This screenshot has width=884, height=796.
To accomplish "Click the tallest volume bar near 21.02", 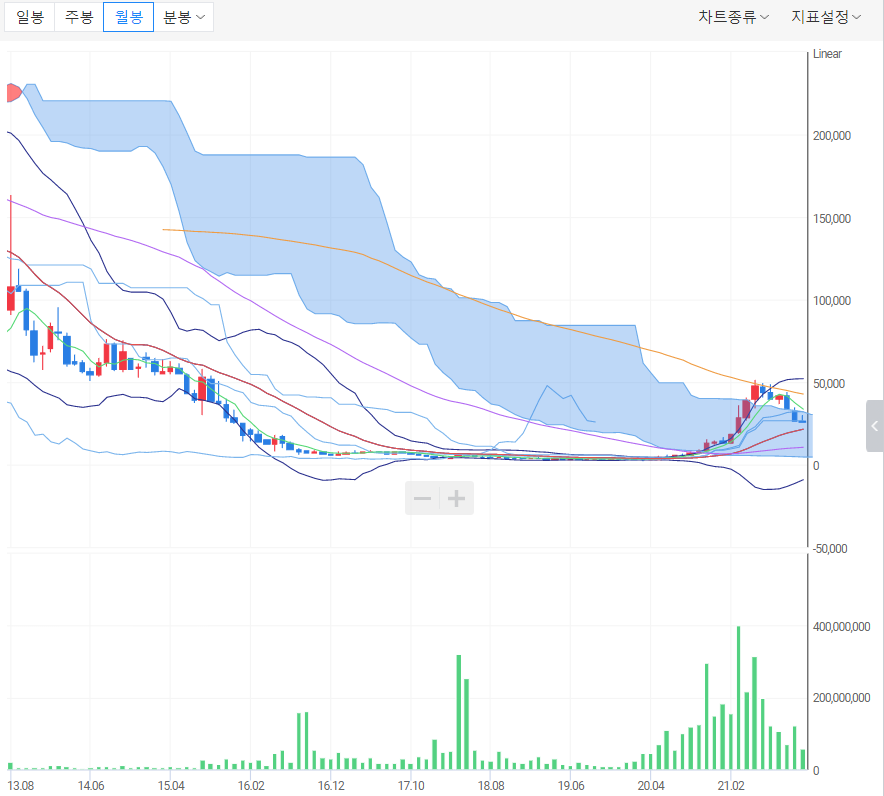I will 739,698.
